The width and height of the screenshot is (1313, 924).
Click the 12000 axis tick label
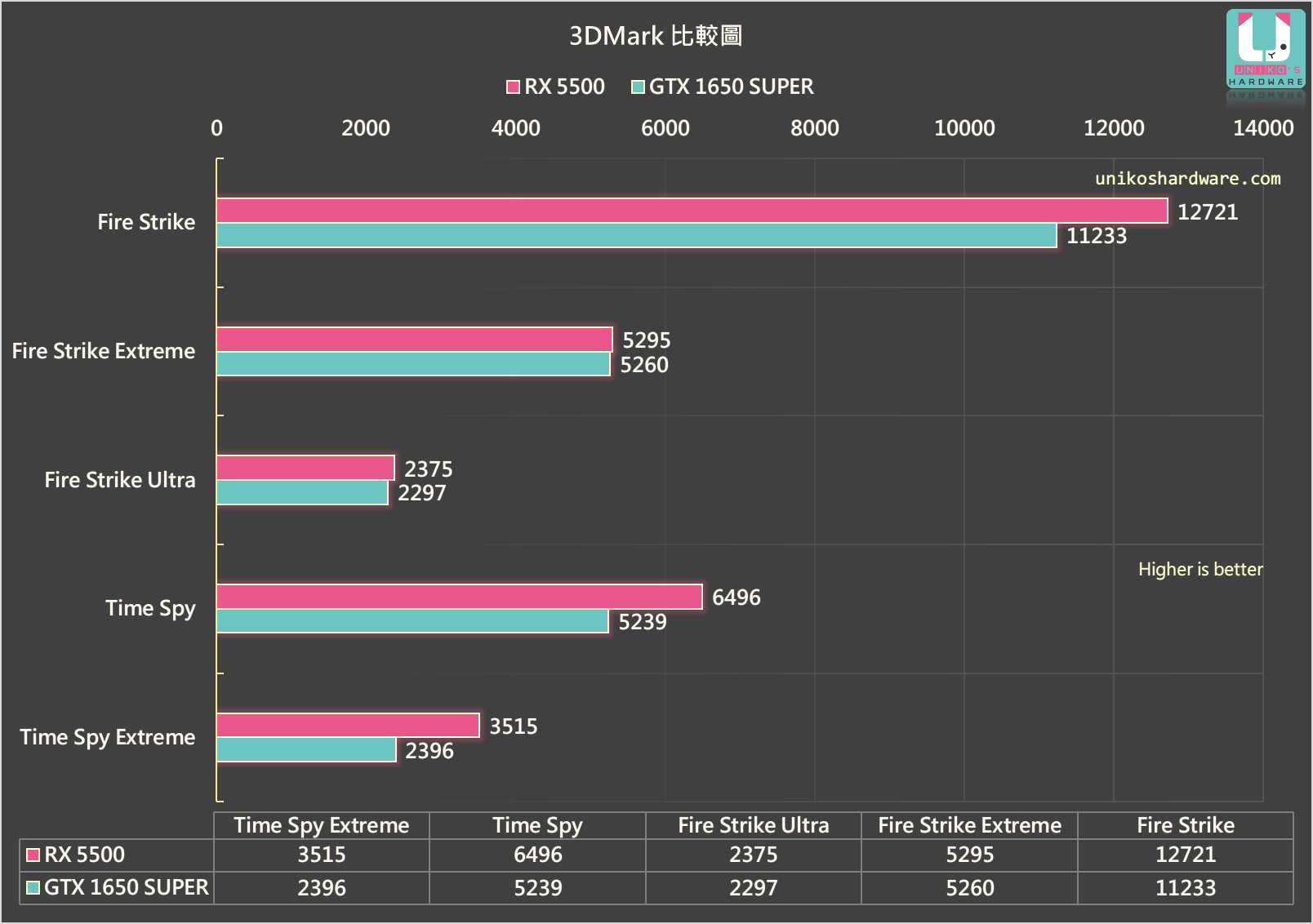(1114, 128)
